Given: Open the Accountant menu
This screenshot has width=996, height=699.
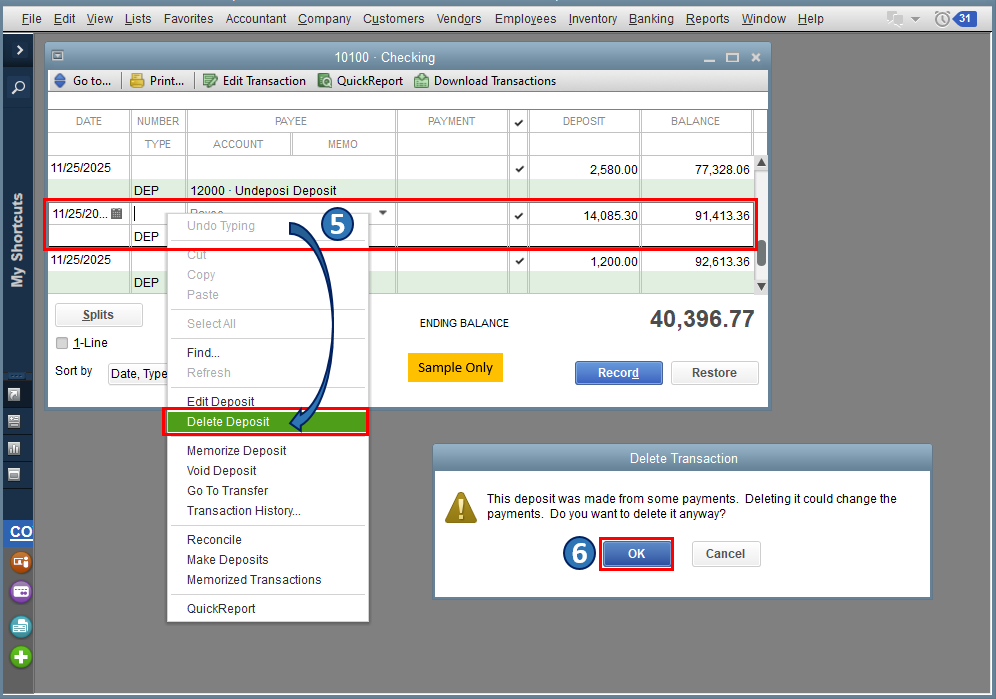Looking at the screenshot, I should (256, 19).
